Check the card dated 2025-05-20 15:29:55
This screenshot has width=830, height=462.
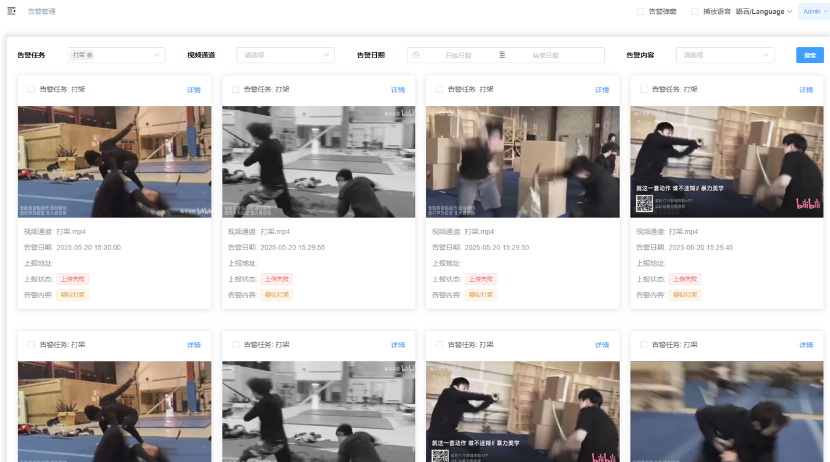[235, 89]
